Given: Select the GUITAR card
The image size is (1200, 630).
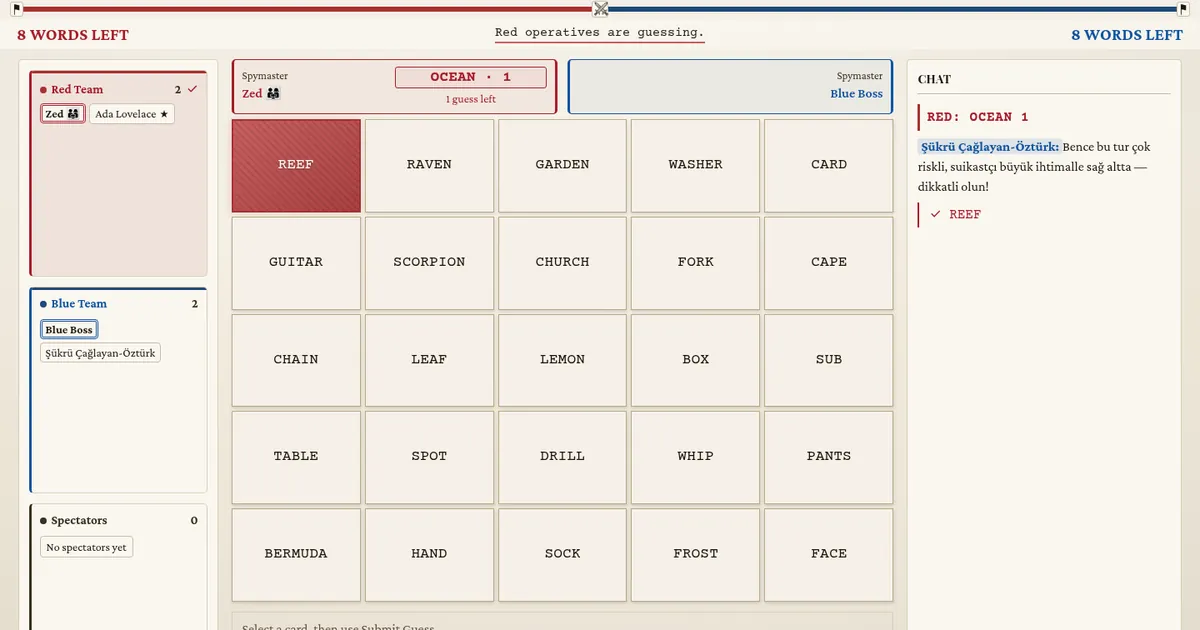Looking at the screenshot, I should point(296,262).
